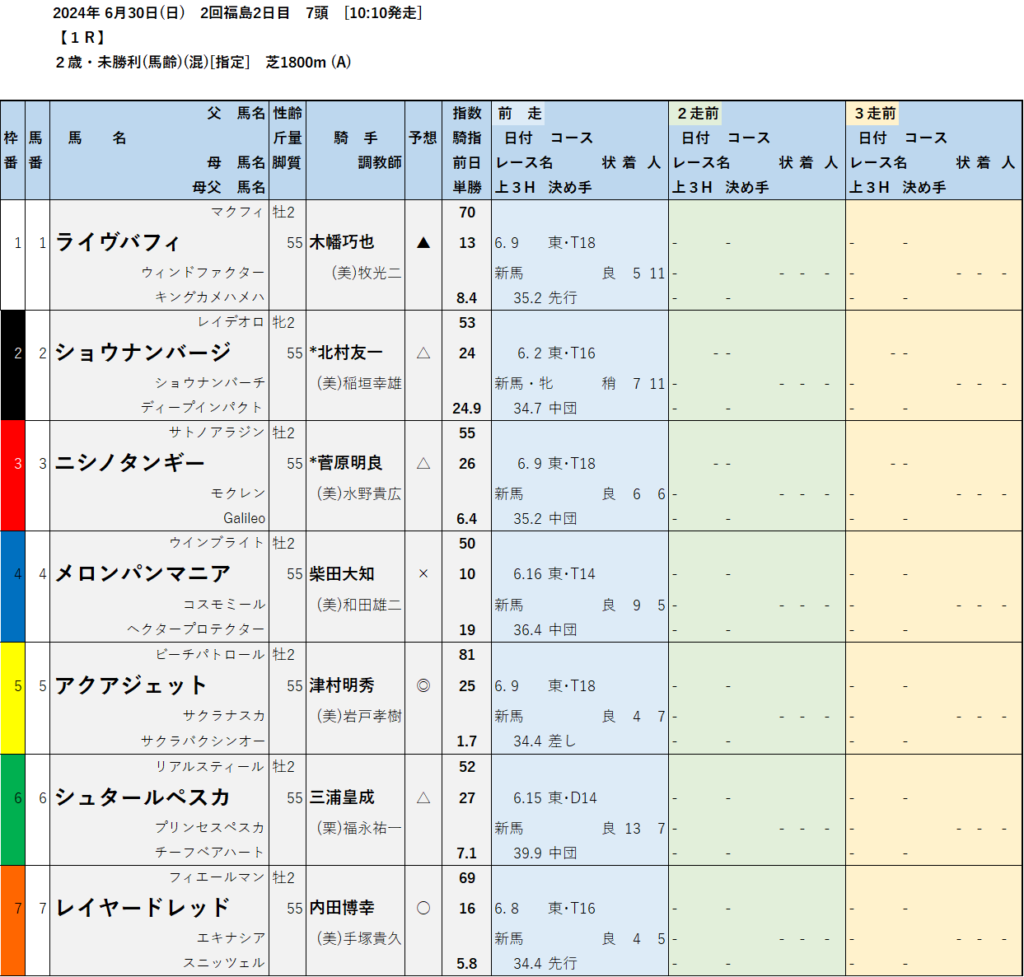Screen dimensions: 1024x977
Task: Click the △ prediction mark for シュタールペスカ
Action: point(423,797)
